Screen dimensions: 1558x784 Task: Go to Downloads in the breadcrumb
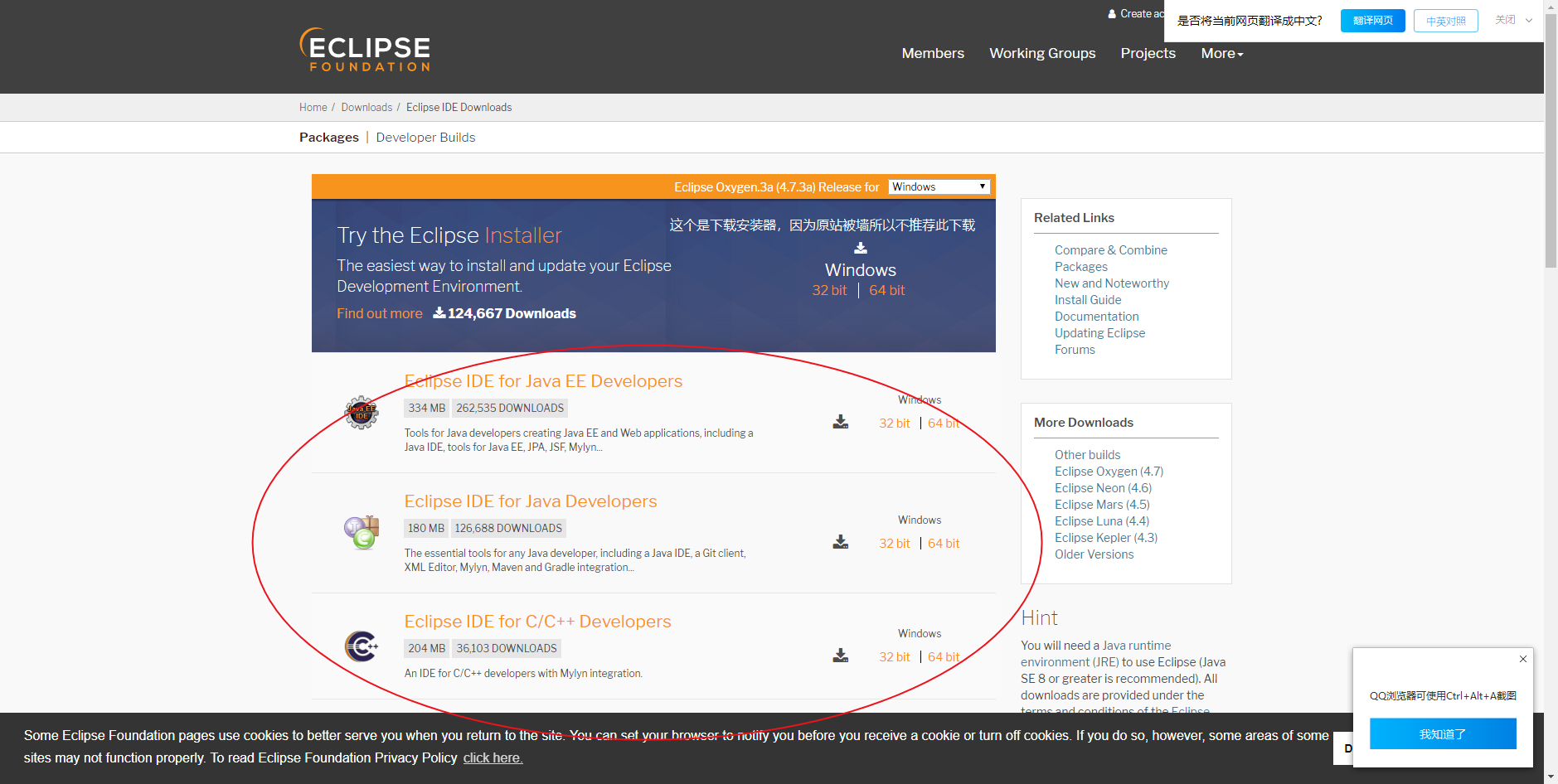[x=366, y=108]
